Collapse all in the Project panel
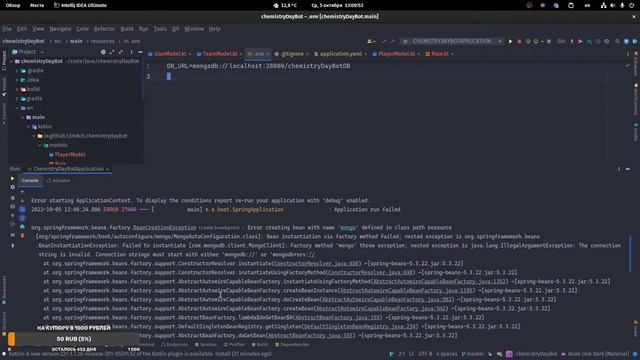This screenshot has width=640, height=360. (121, 52)
